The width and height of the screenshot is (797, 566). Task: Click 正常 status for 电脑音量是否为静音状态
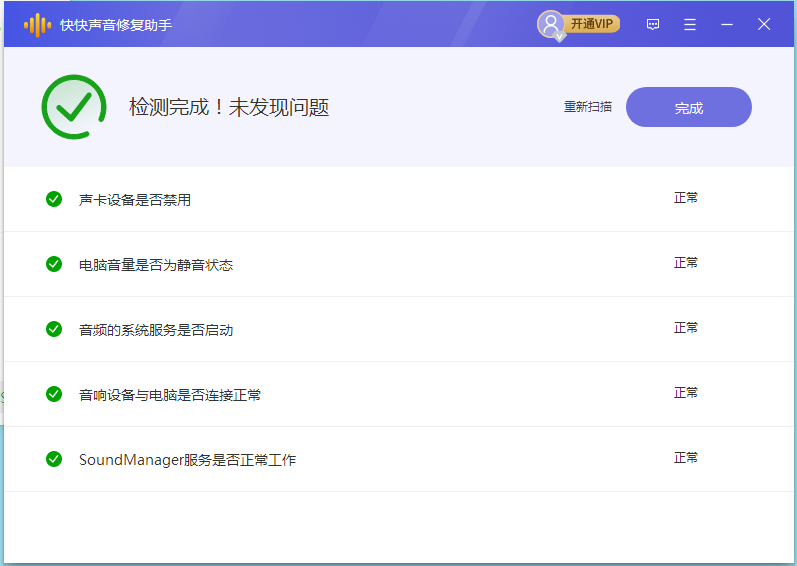[x=686, y=263]
